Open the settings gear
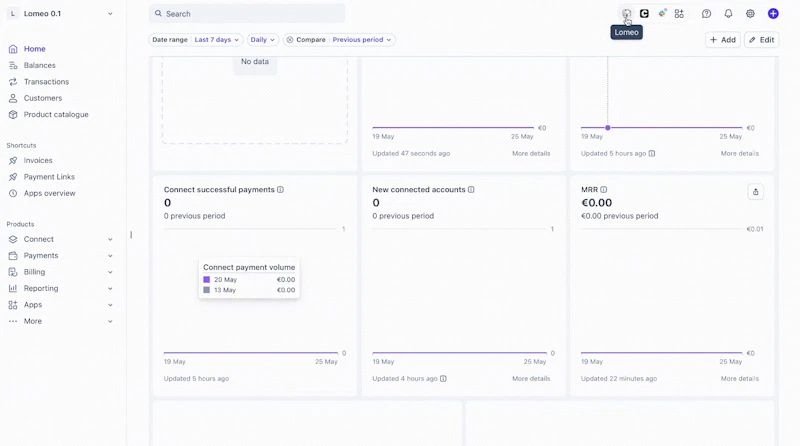800x446 pixels. coord(750,14)
